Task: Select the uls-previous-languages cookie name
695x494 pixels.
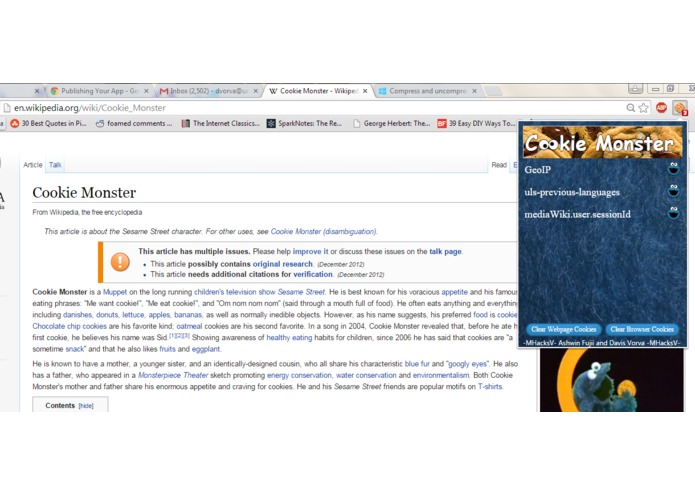Action: (572, 192)
